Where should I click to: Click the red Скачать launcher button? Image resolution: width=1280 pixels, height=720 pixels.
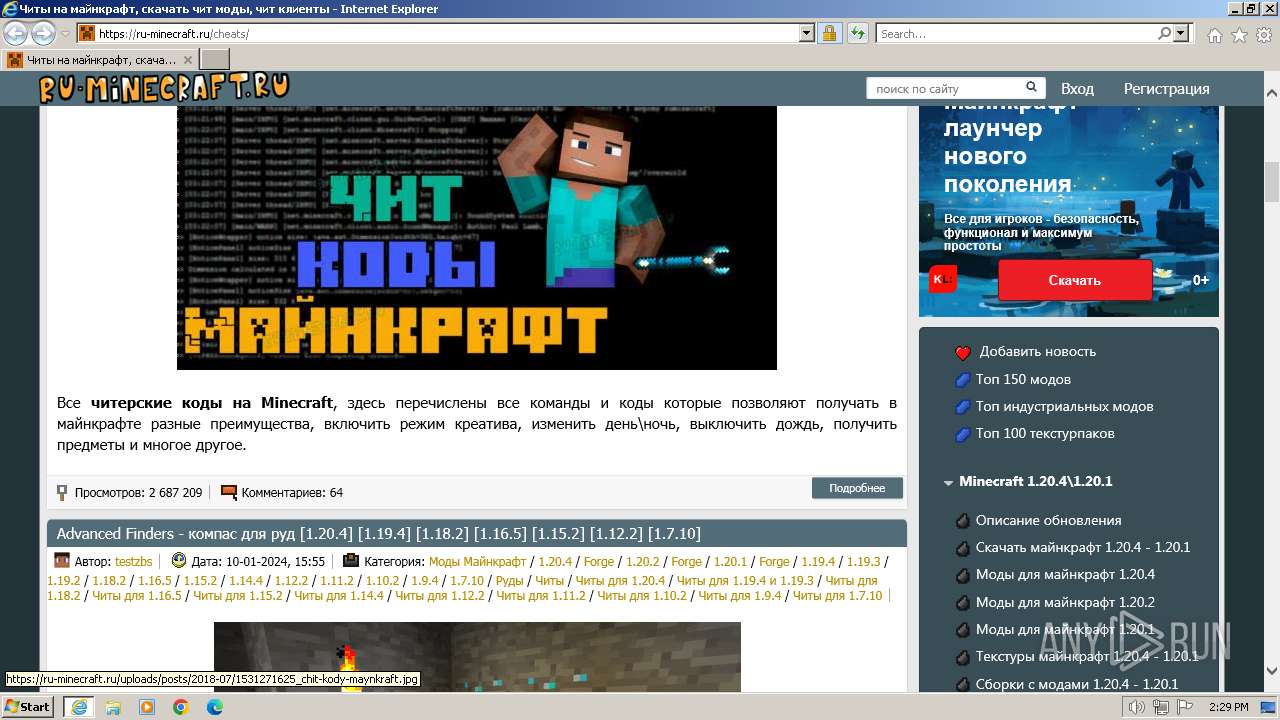click(1075, 280)
